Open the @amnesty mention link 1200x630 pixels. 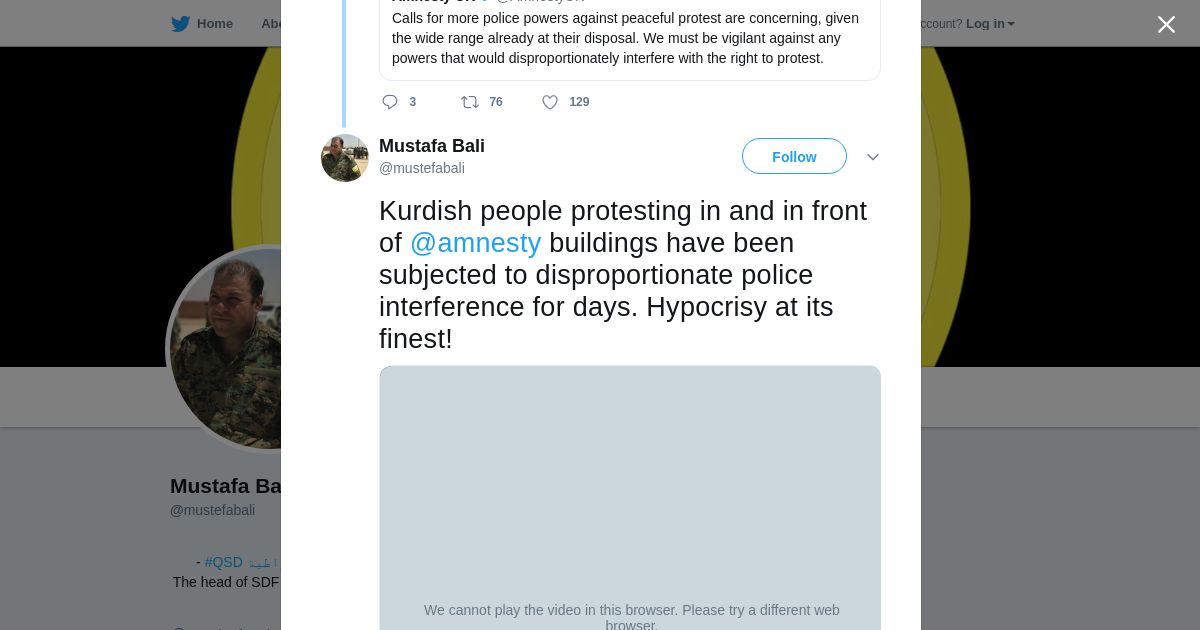click(475, 243)
